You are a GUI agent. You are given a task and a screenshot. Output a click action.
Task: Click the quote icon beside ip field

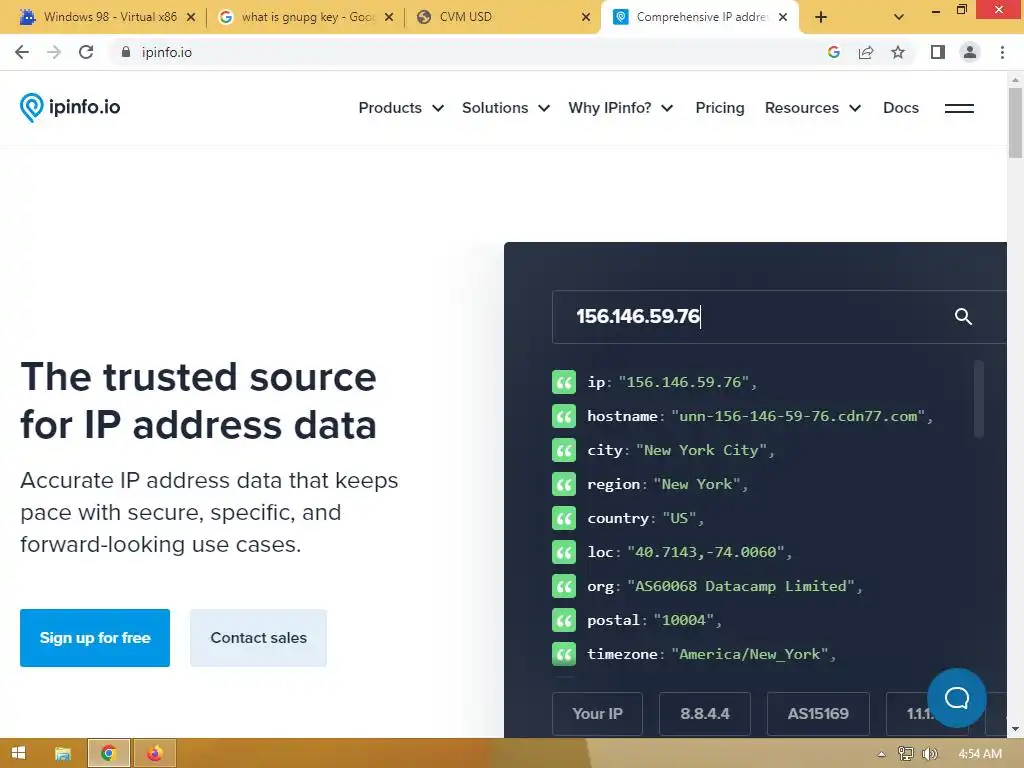pyautogui.click(x=564, y=382)
